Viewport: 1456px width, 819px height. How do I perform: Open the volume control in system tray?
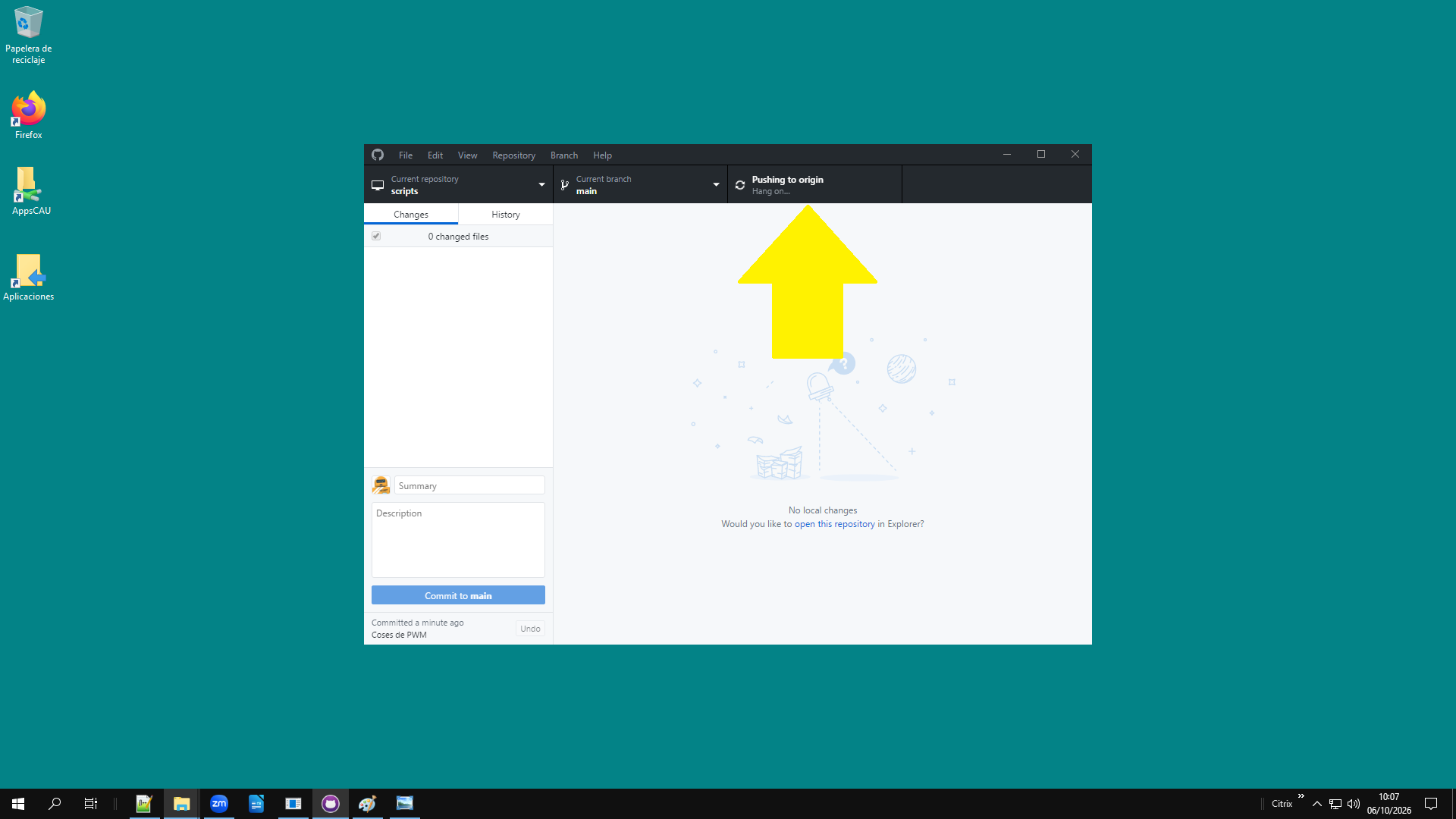(1354, 804)
